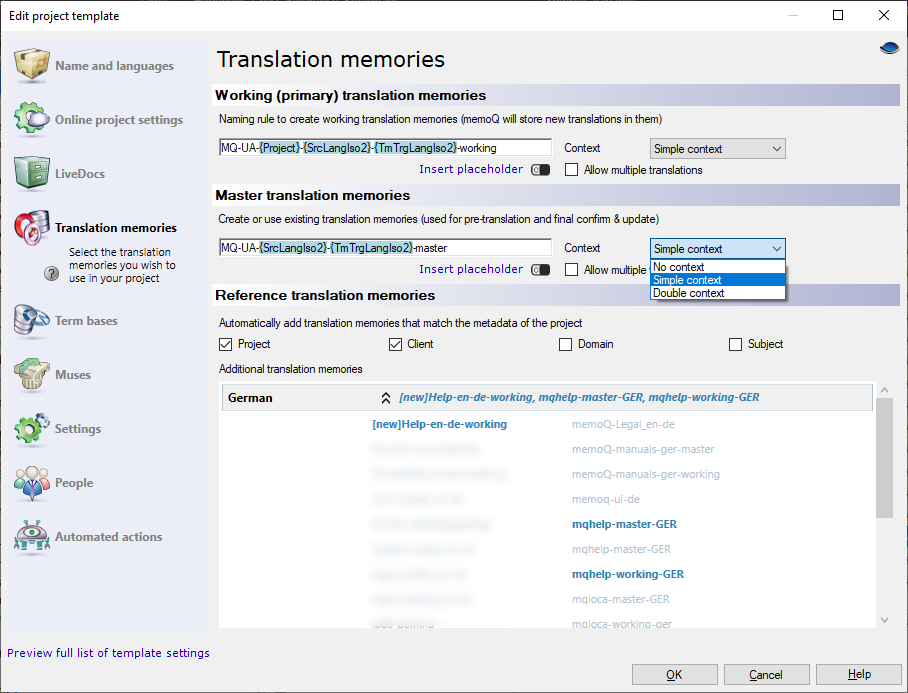Confirm with the OK button
Viewport: 908px width, 693px height.
click(675, 674)
